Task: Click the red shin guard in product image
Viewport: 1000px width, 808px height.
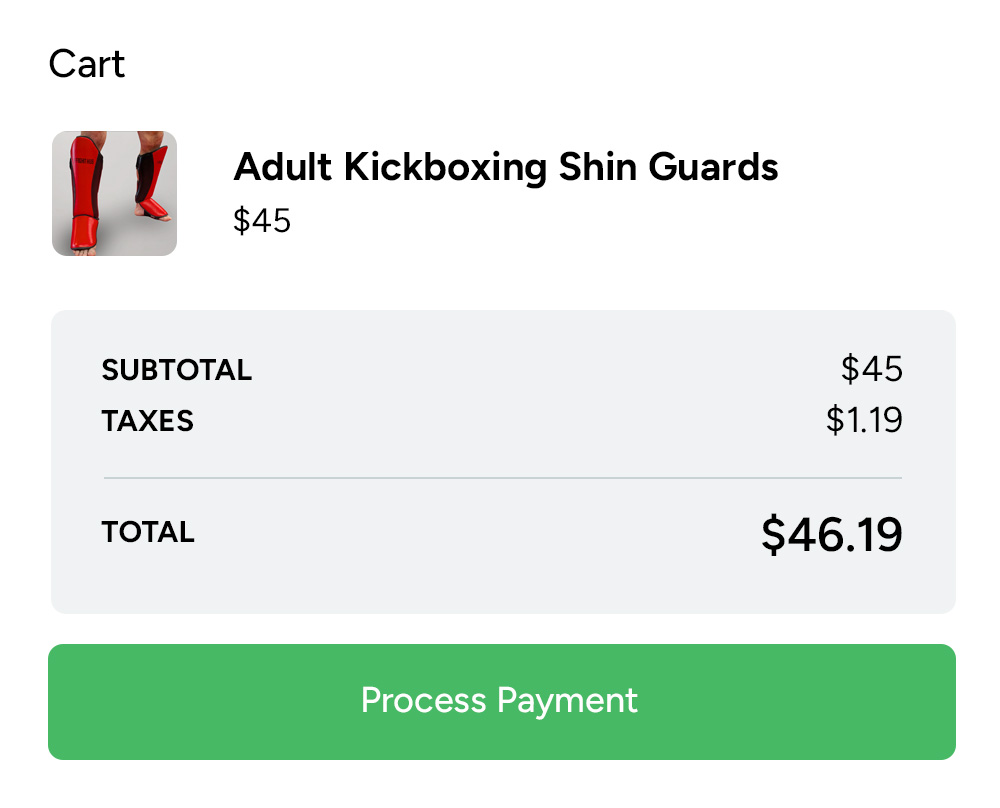Action: 87,200
